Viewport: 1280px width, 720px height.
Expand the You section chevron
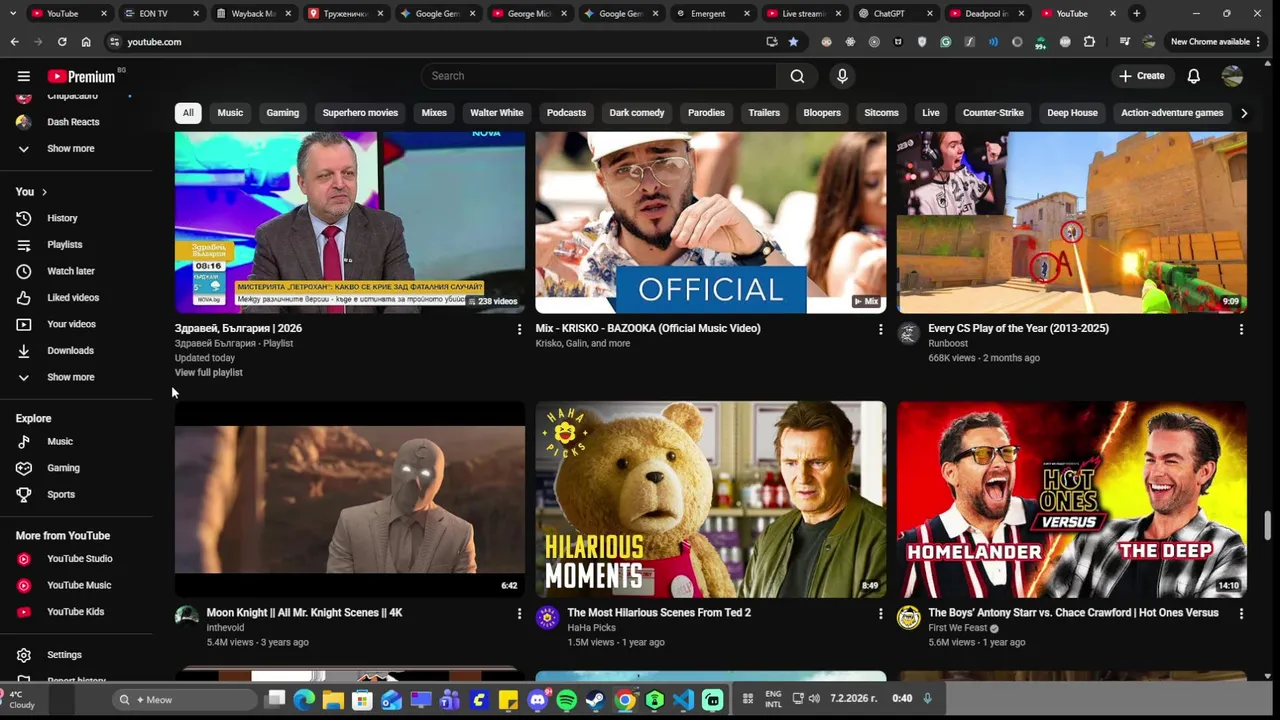(x=44, y=192)
